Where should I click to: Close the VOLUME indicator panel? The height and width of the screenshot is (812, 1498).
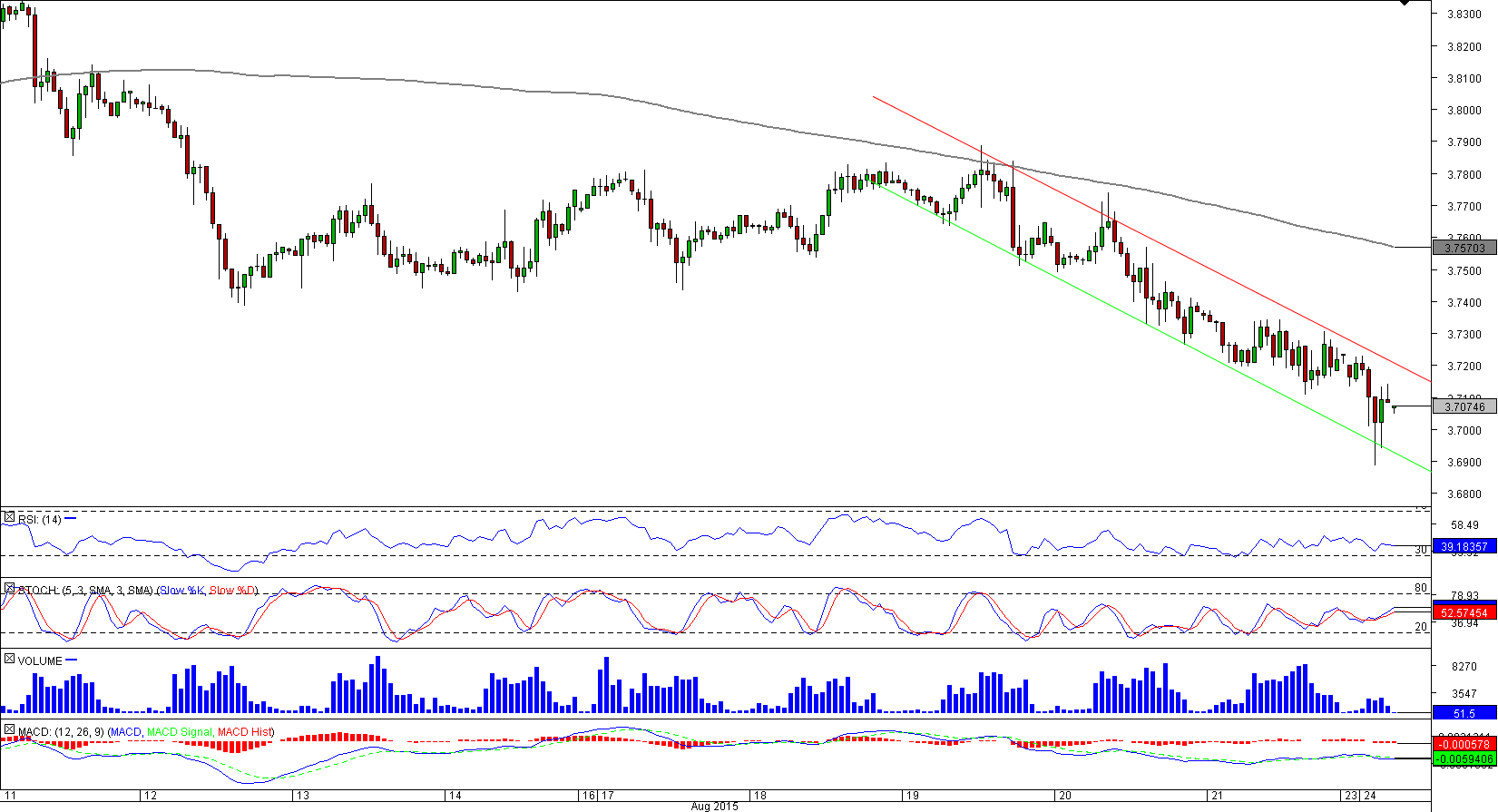(x=9, y=660)
